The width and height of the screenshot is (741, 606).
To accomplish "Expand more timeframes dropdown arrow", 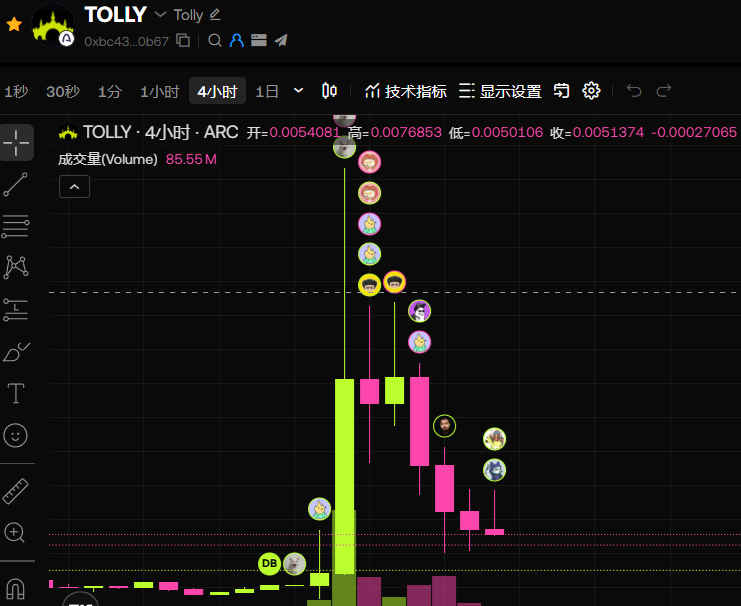I will click(x=298, y=90).
